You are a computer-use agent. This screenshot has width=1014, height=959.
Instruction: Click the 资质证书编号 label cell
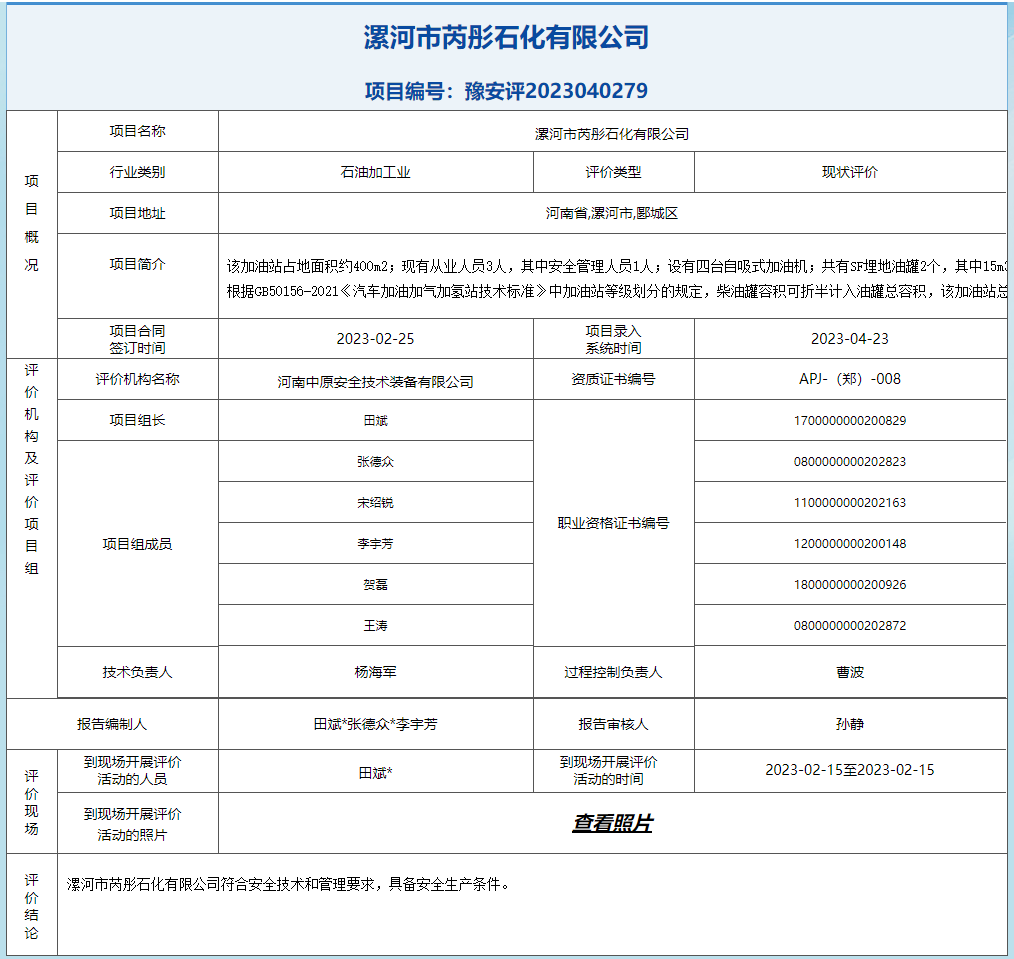click(614, 379)
